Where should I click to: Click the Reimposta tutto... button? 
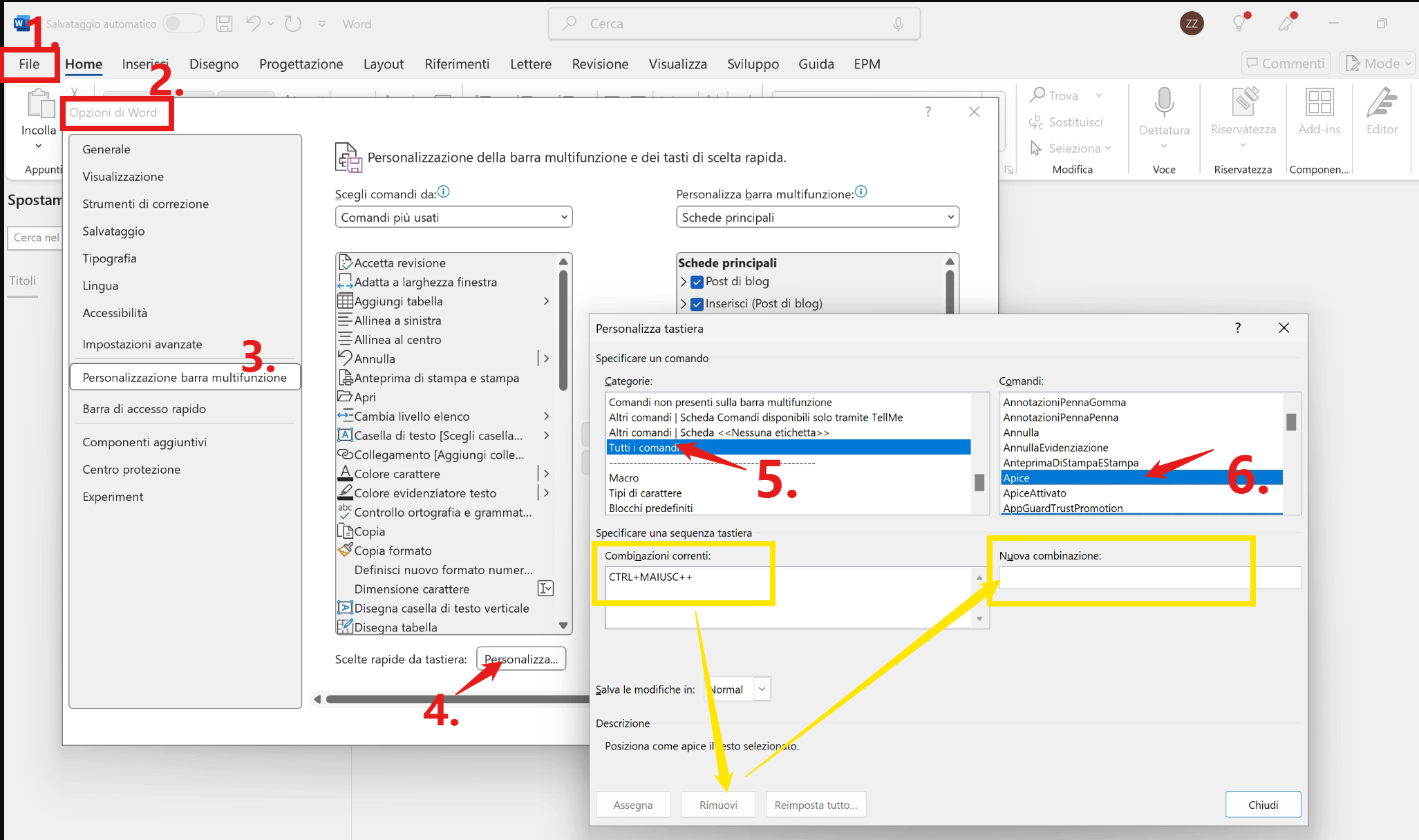(816, 805)
